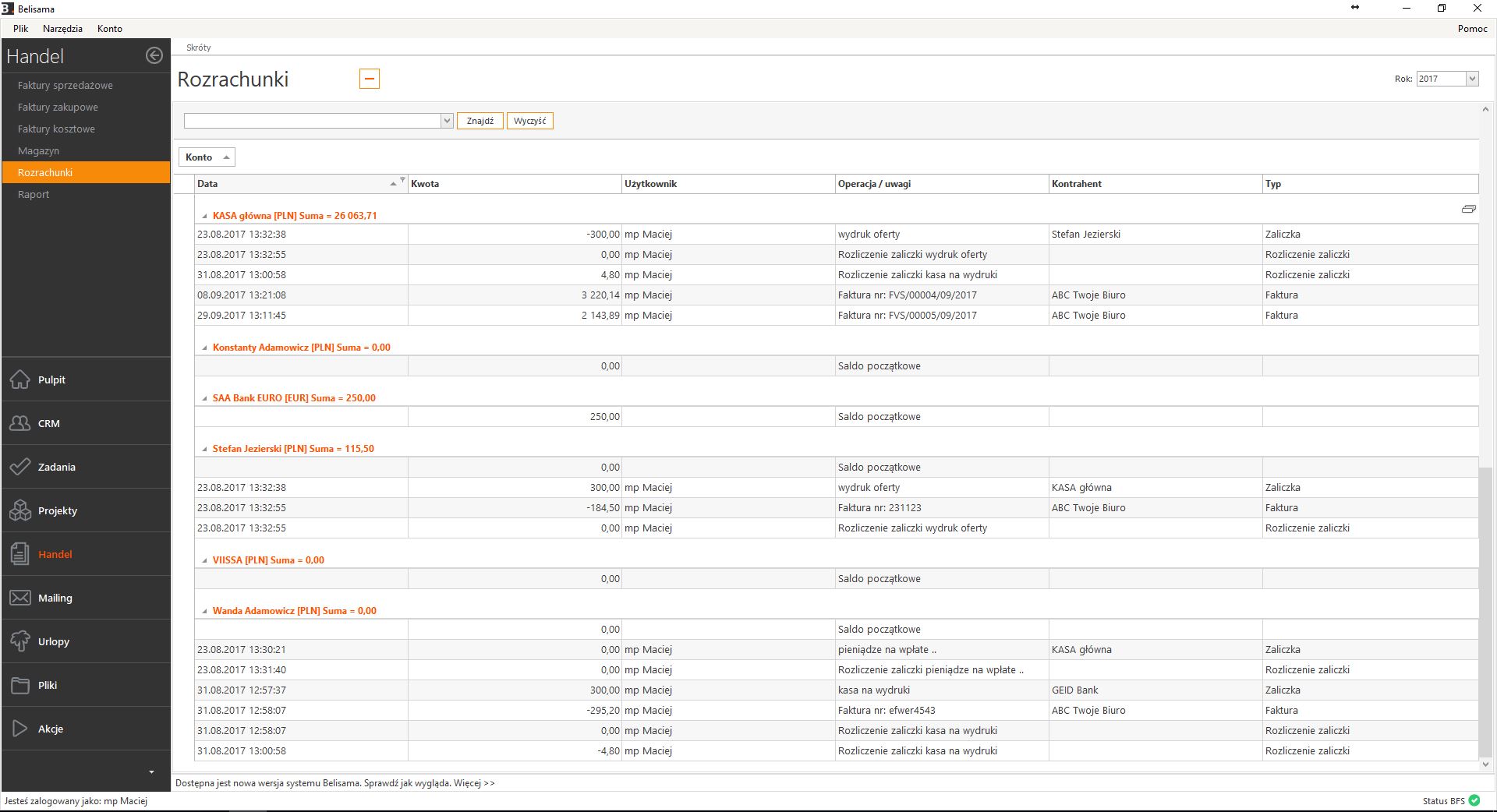Collapse the KASA główna group
Viewport: 1497px width, 812px height.
(205, 216)
